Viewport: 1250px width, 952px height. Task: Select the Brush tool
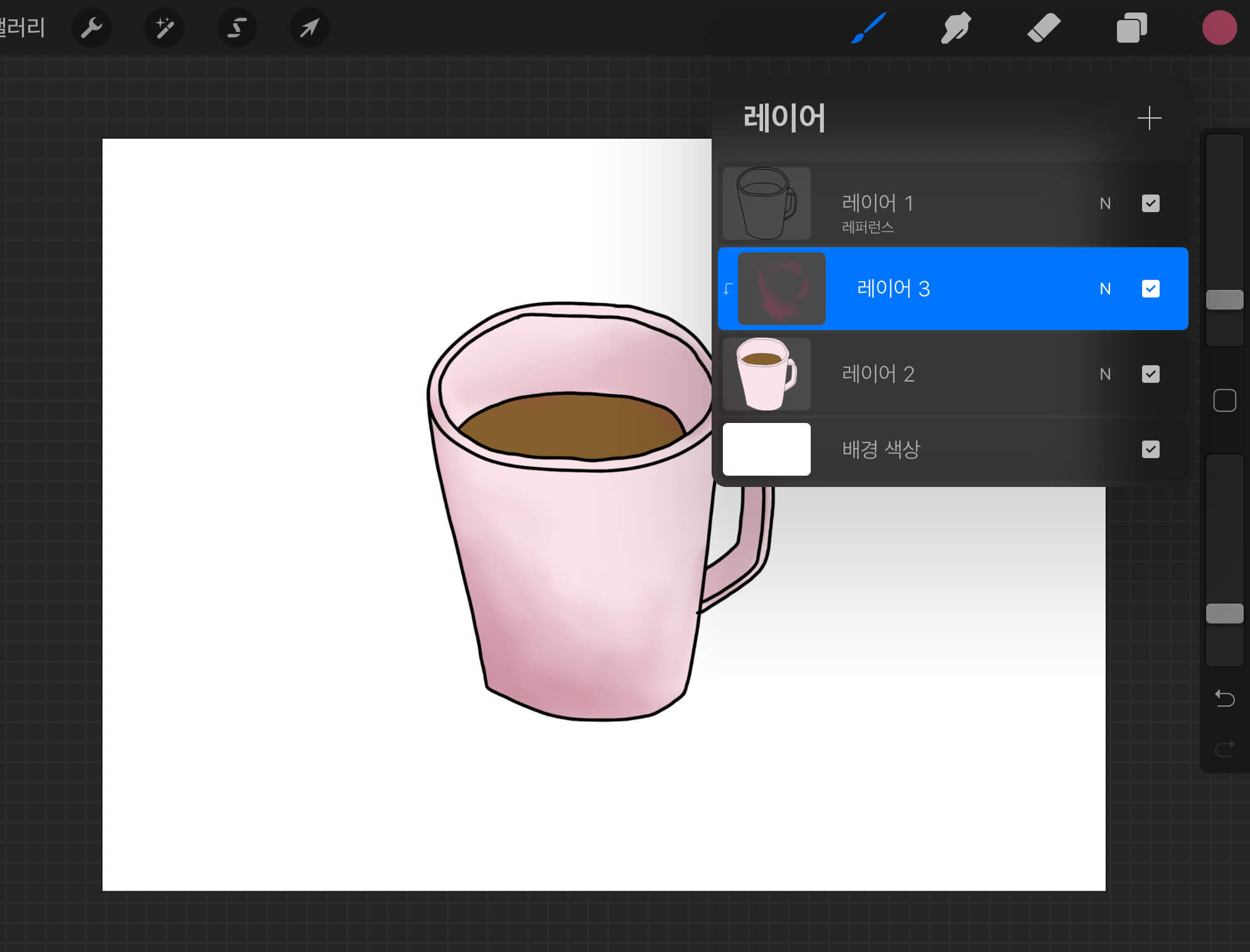click(x=868, y=28)
